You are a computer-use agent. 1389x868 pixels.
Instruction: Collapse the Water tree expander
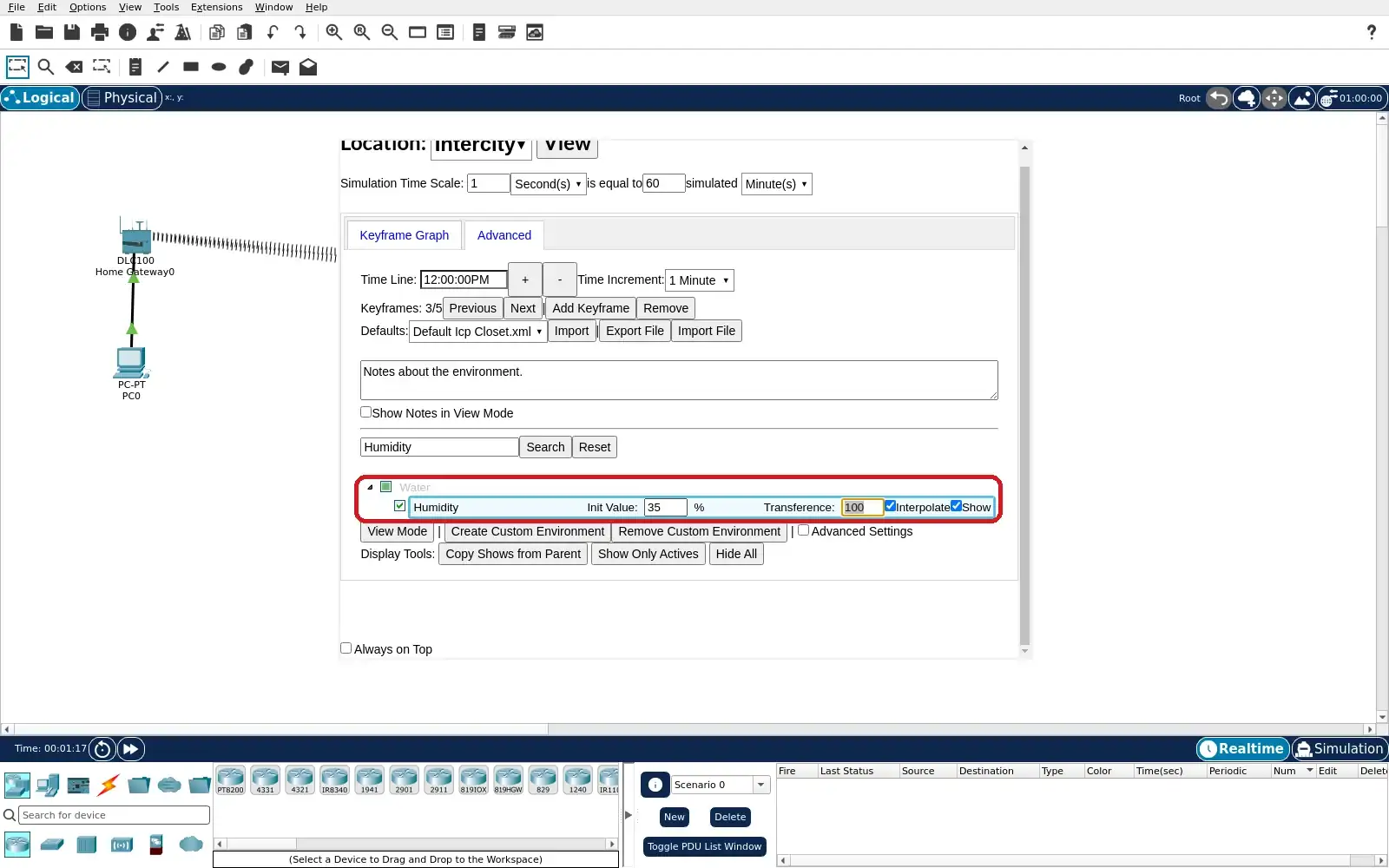(x=370, y=487)
